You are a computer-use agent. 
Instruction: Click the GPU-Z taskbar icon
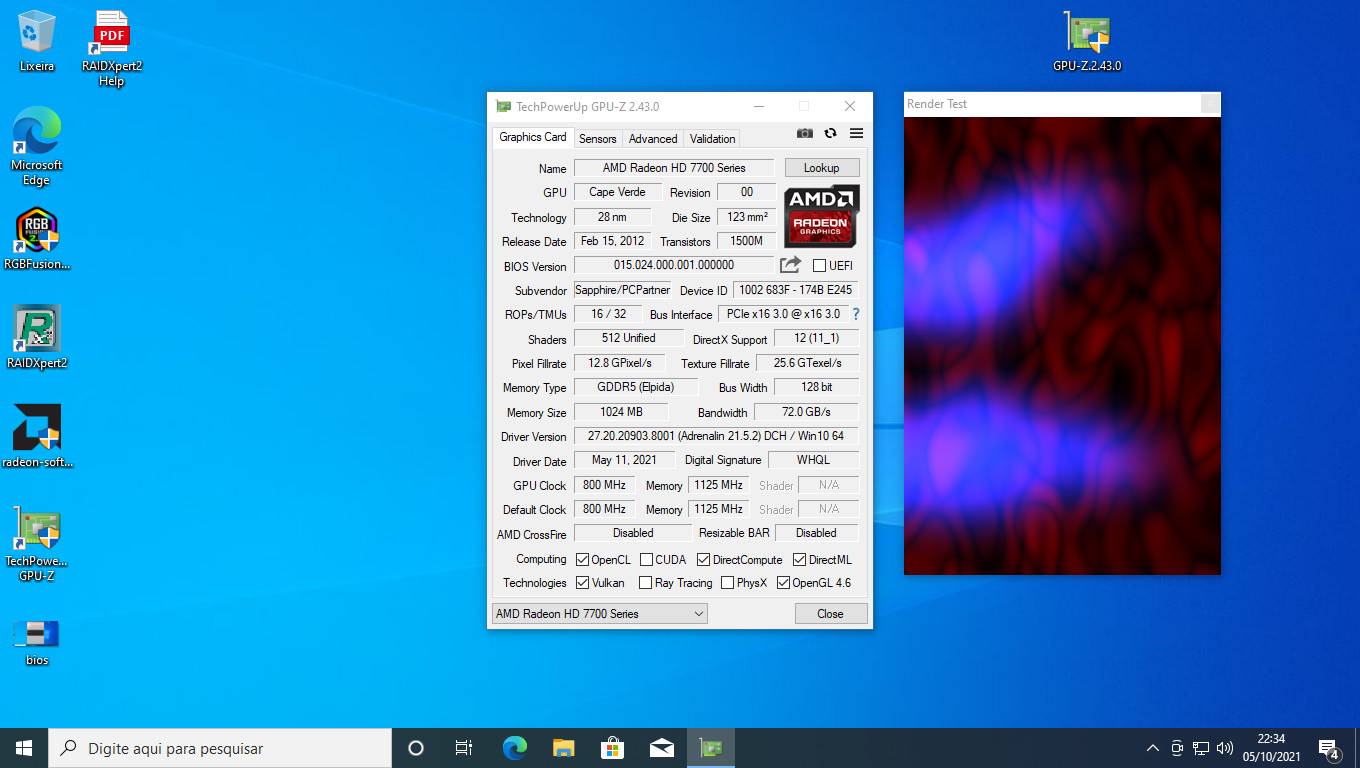[x=711, y=748]
